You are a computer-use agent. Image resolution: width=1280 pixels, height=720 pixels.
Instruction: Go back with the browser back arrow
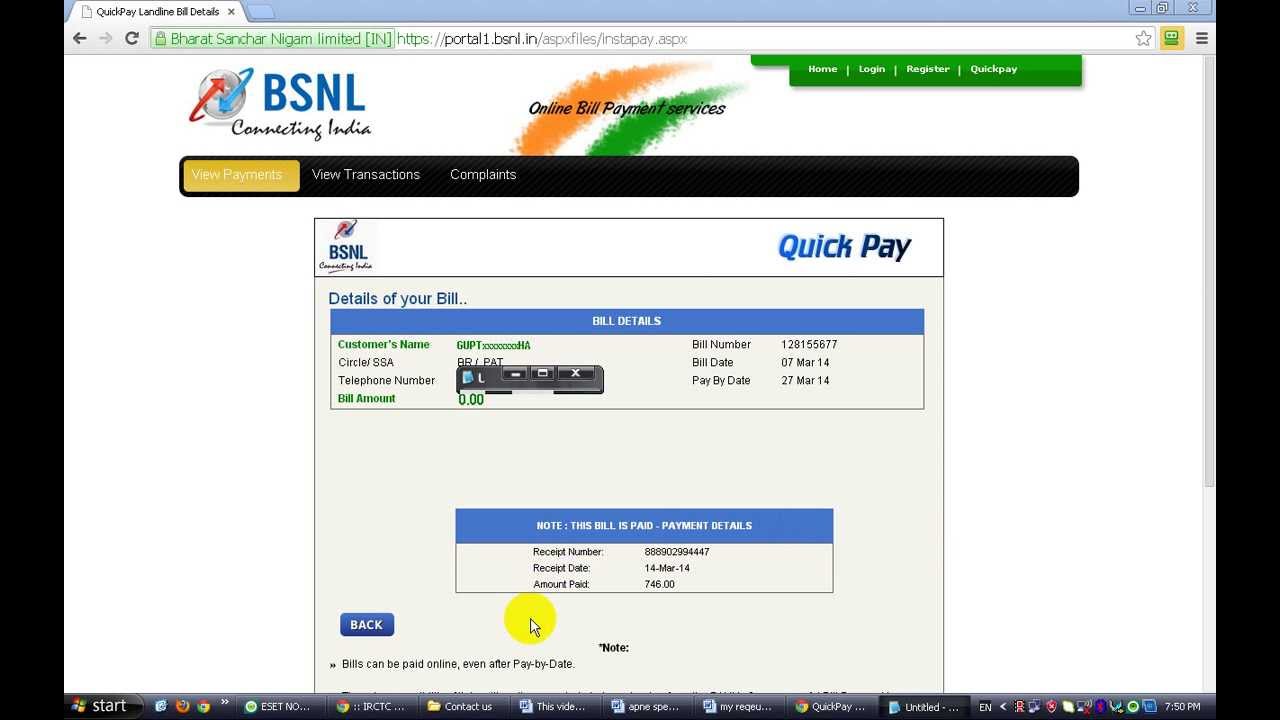(x=80, y=38)
